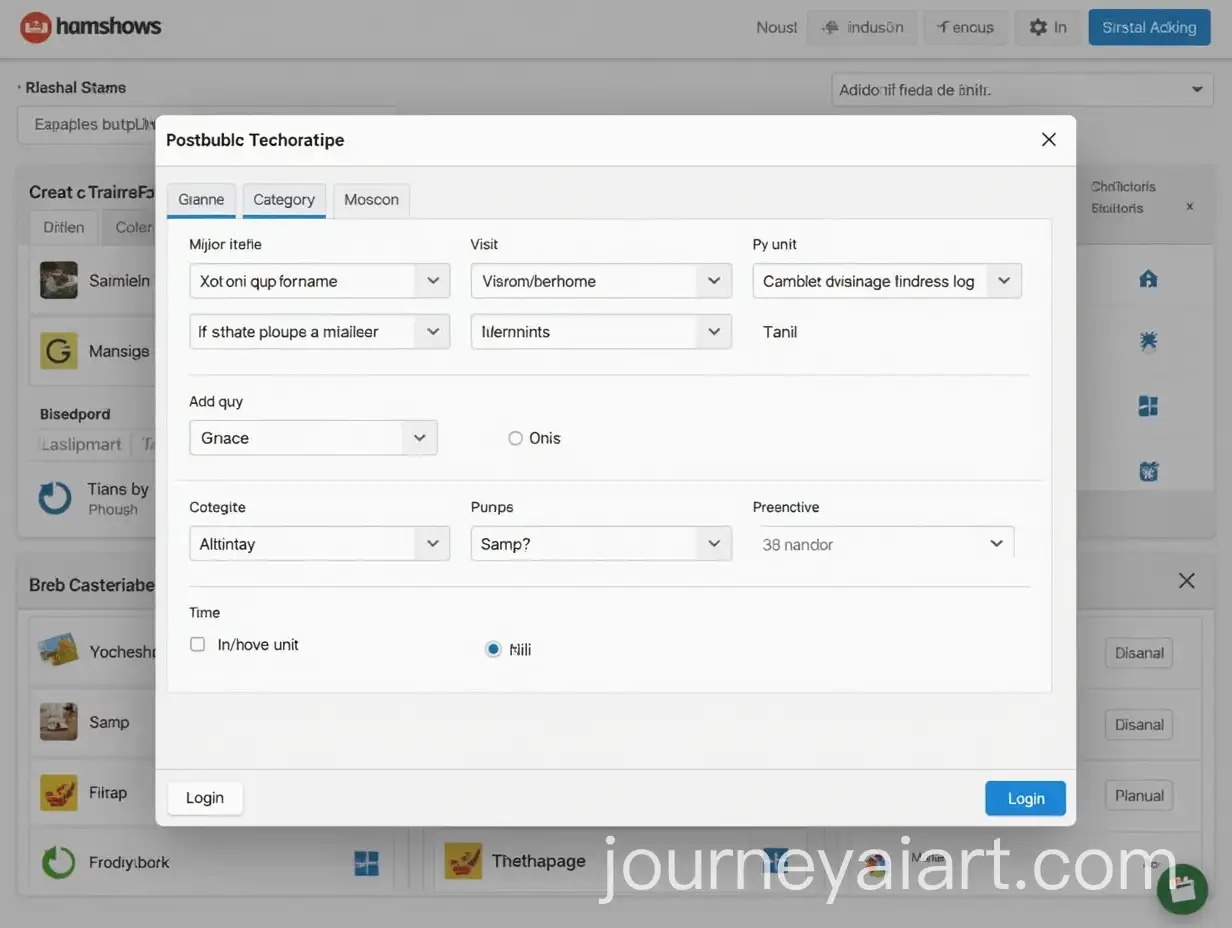Click the Windows grid icon in the sidebar
This screenshot has height=928, width=1232.
click(1147, 406)
